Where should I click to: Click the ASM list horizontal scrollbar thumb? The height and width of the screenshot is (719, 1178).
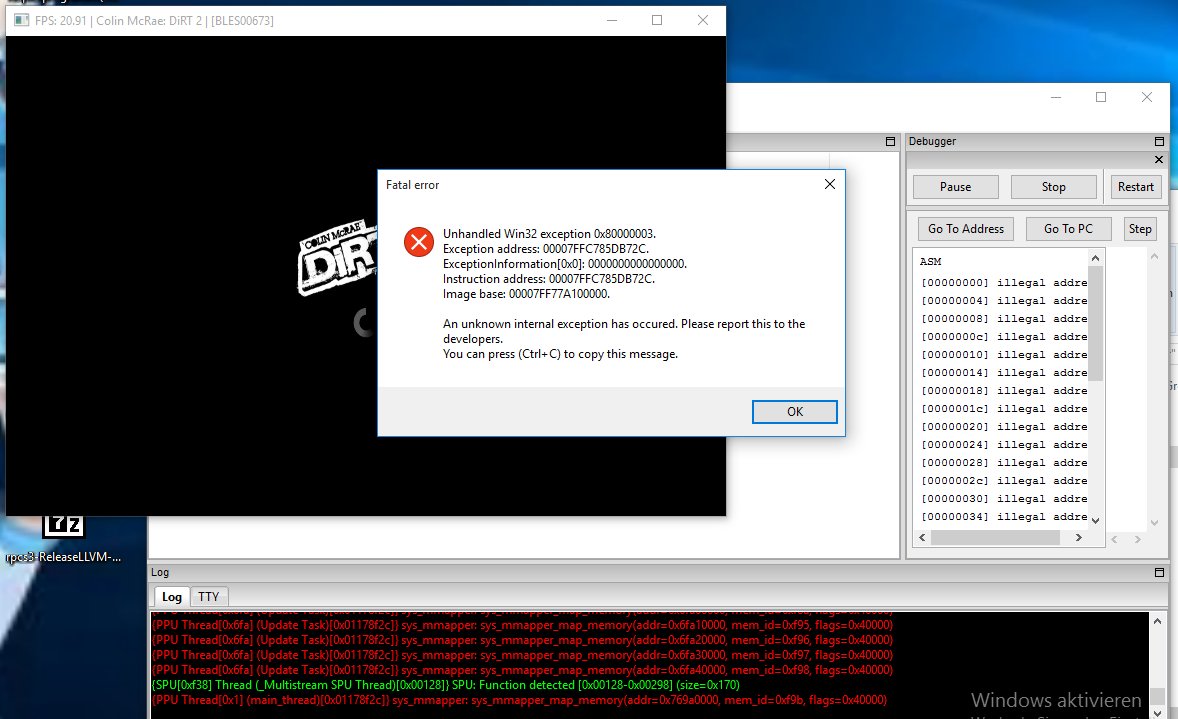pyautogui.click(x=995, y=538)
